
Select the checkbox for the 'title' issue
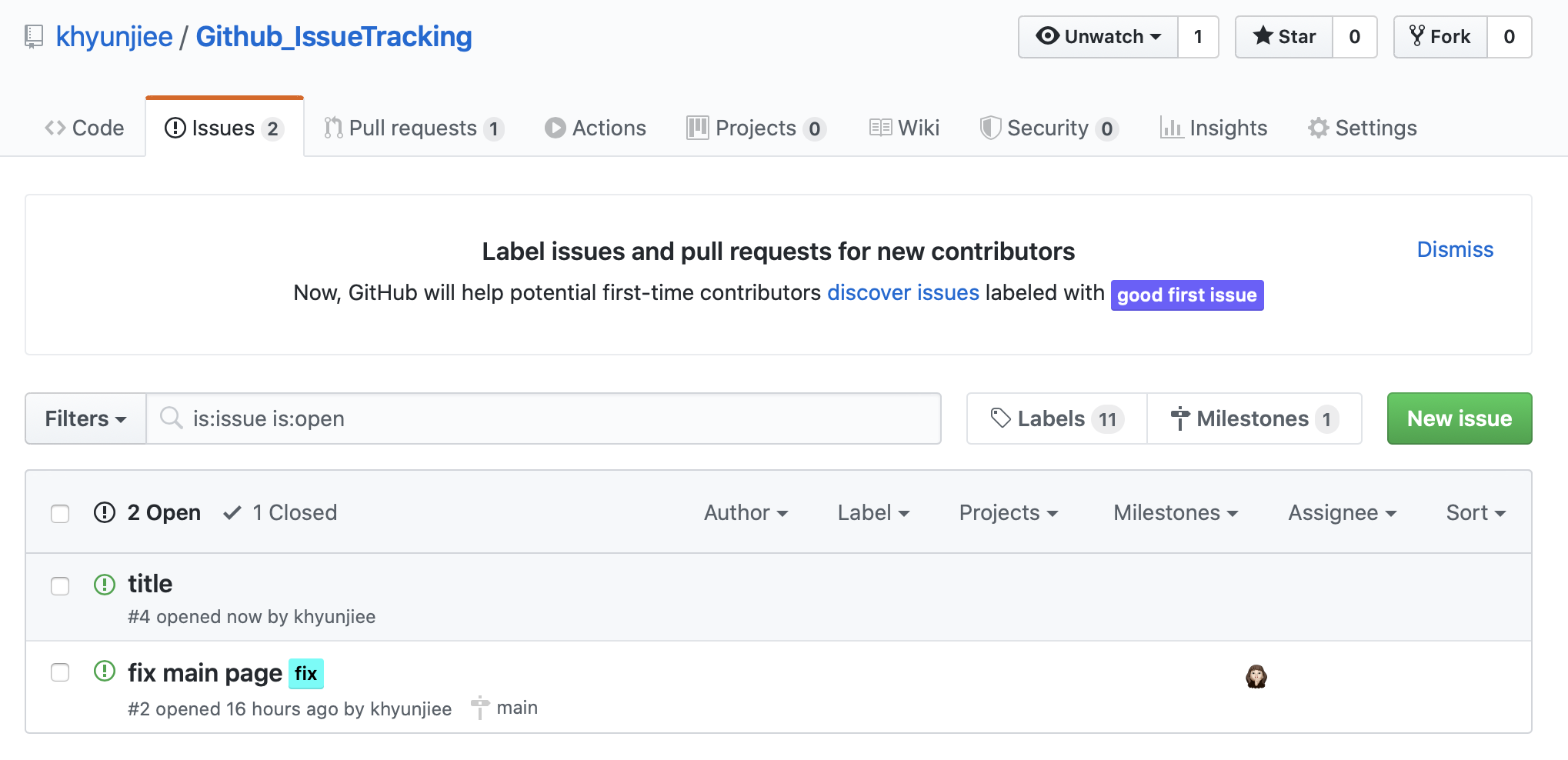[60, 585]
